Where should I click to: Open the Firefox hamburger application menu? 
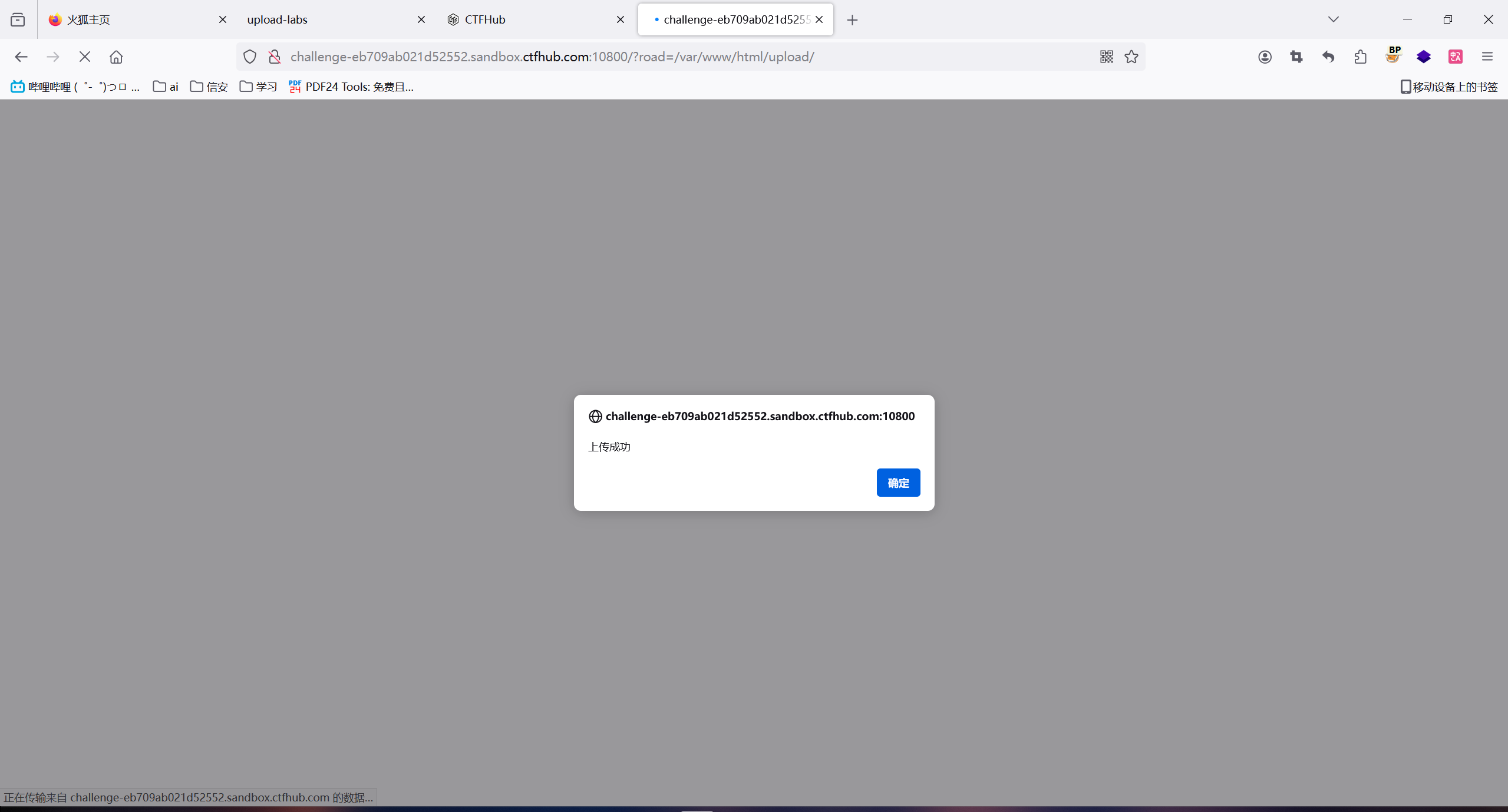pos(1487,57)
